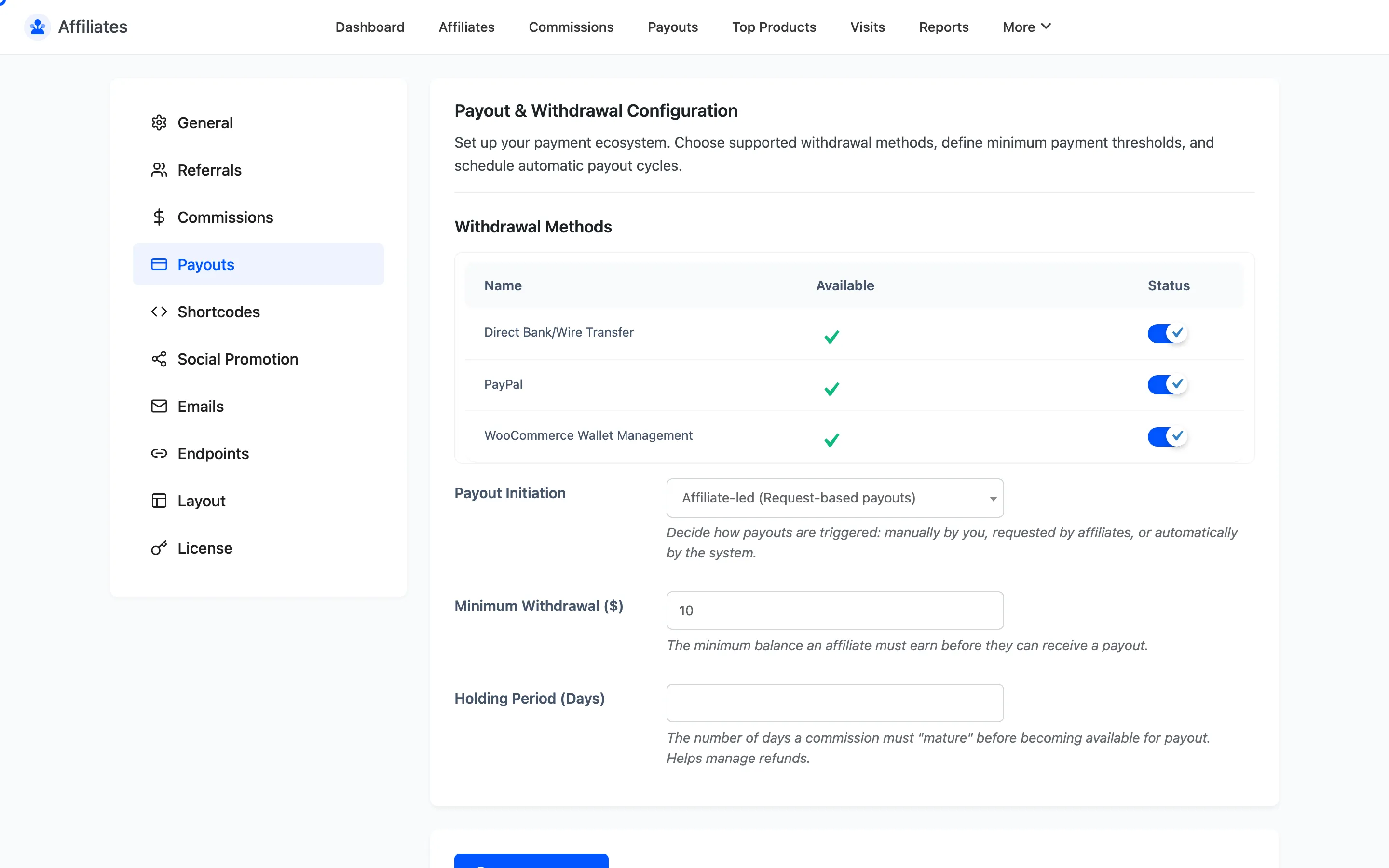Viewport: 1389px width, 868px height.
Task: Open Reports in top navigation
Action: (943, 27)
